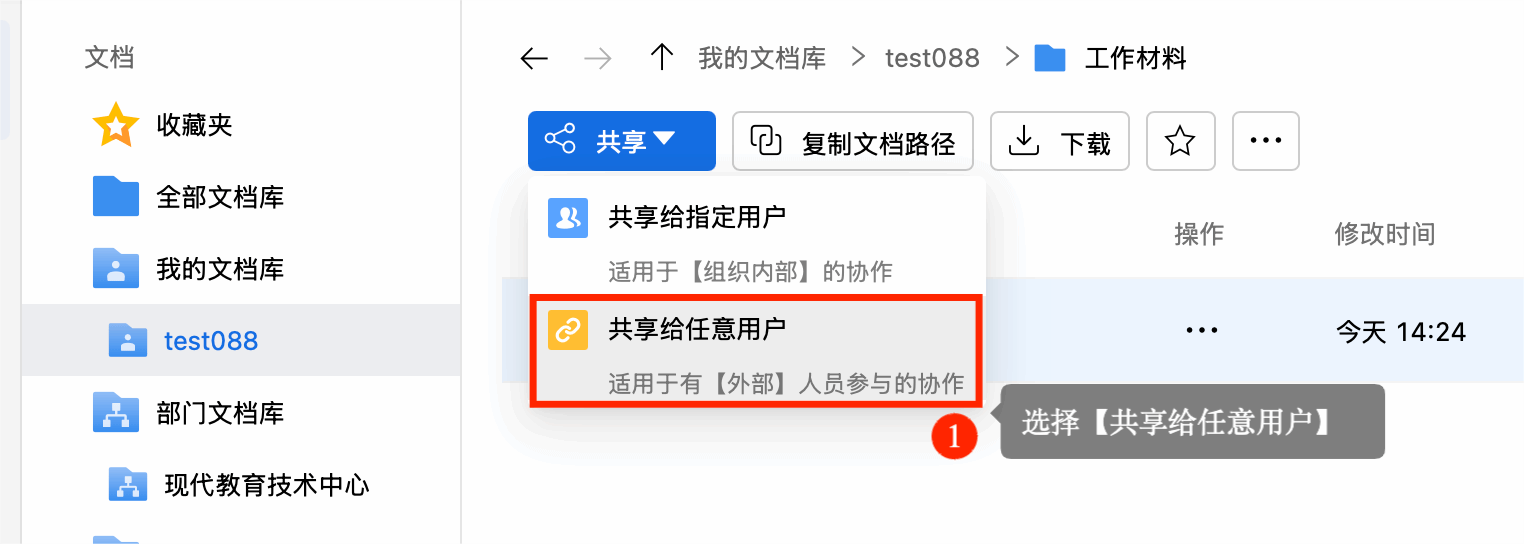Click the blue 工作材料 folder icon in breadcrumb

point(1050,58)
